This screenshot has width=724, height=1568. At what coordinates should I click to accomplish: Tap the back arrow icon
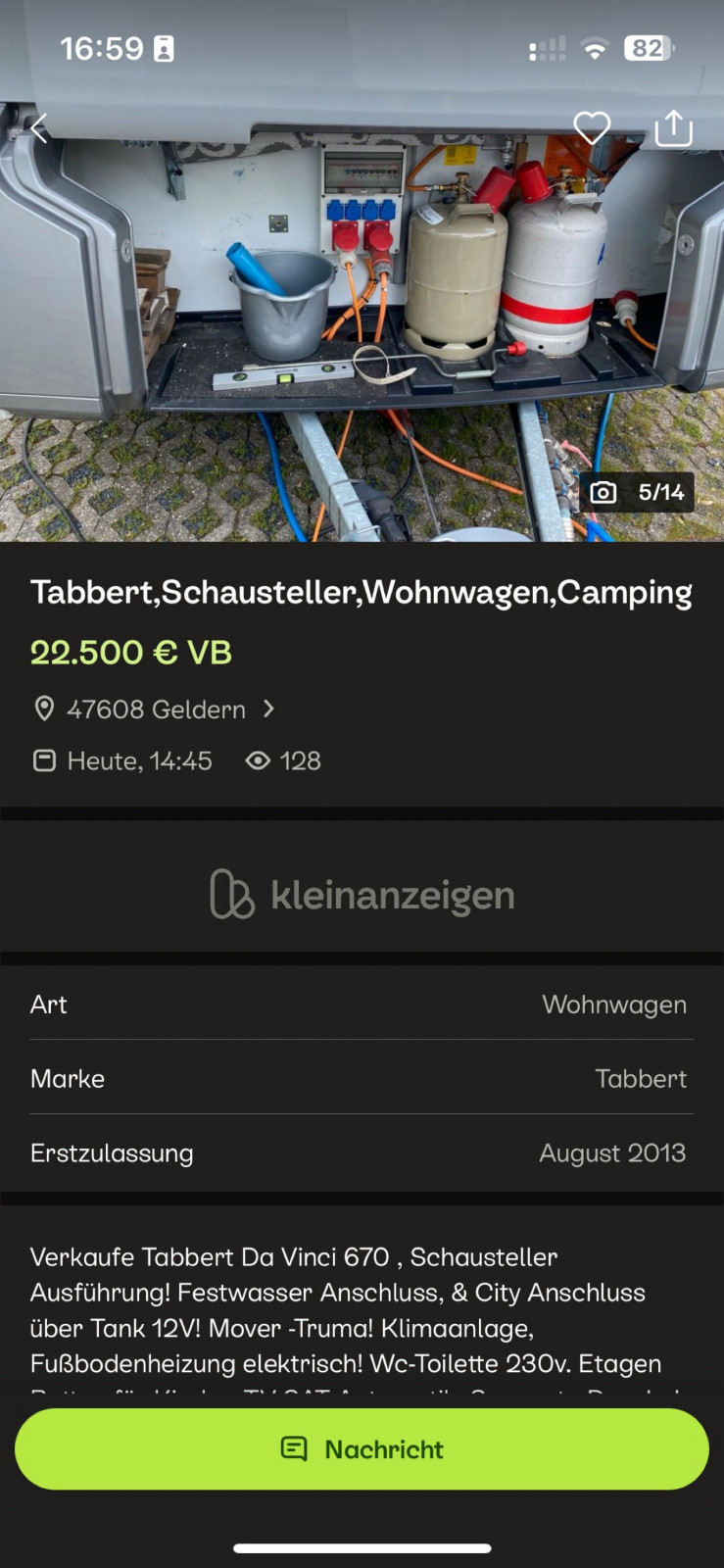pos(39,128)
